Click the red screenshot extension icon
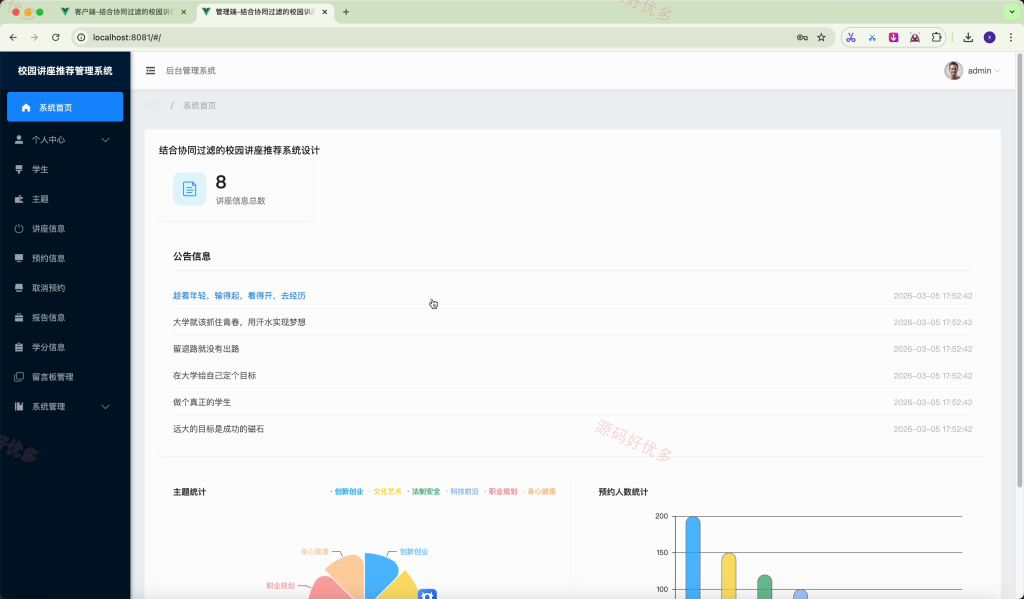1024x599 pixels. pyautogui.click(x=915, y=37)
